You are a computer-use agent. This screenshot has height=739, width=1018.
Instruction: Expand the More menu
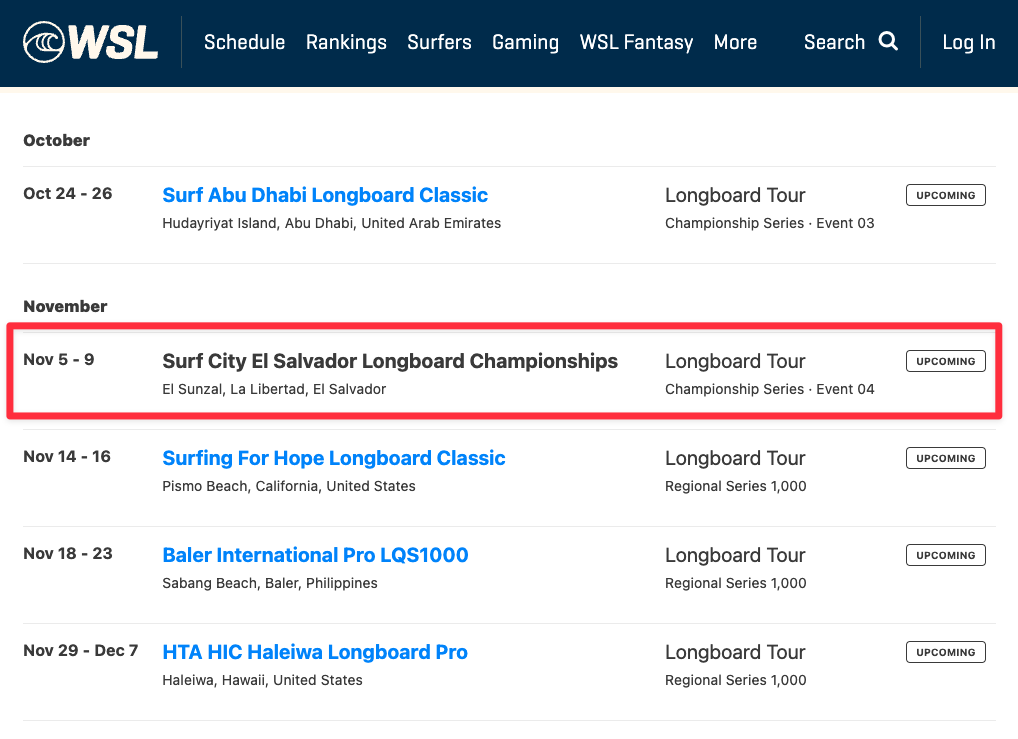[735, 42]
